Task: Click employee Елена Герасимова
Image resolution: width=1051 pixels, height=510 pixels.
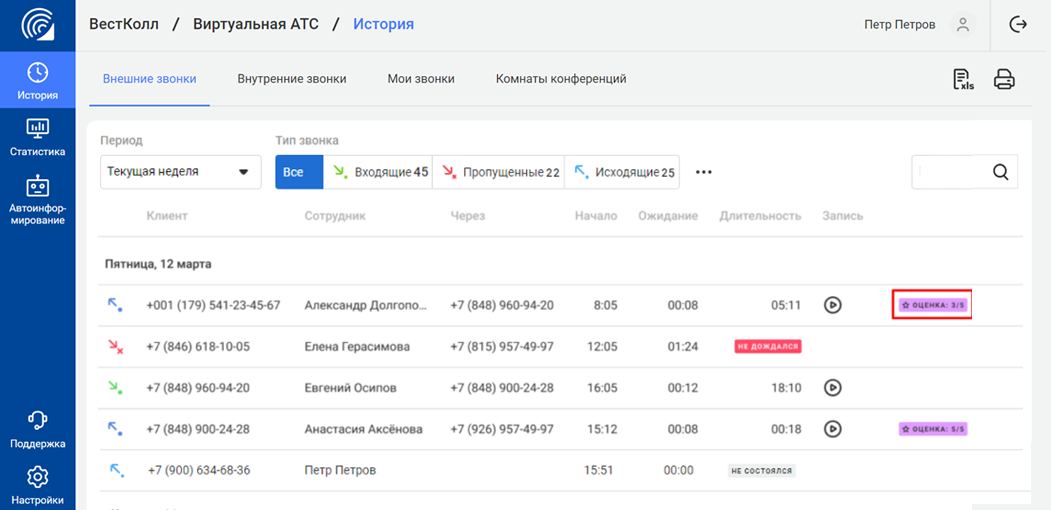Action: [x=357, y=346]
